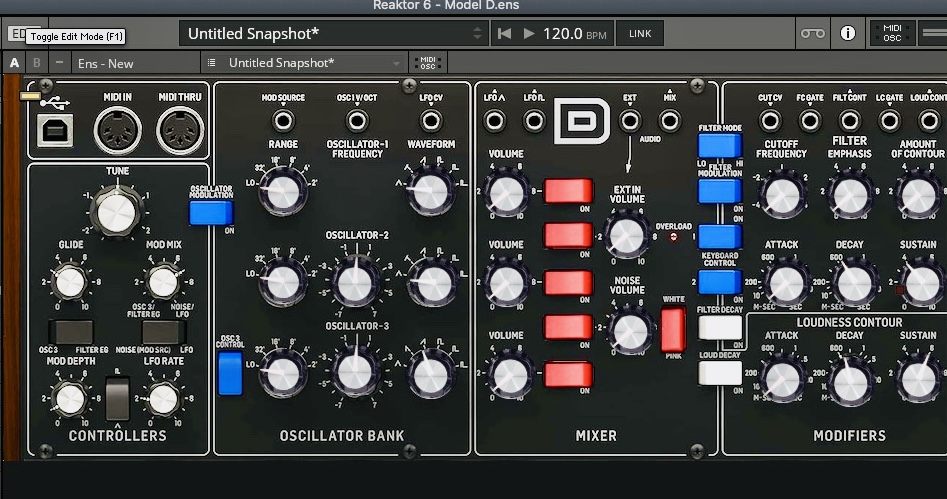Toggle the white Filter Decay switch
The height and width of the screenshot is (499, 947).
(720, 328)
